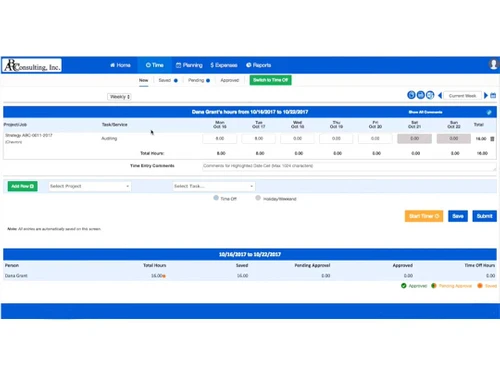The width and height of the screenshot is (500, 375).
Task: Delete the Auditing row with trash icon
Action: coord(492,139)
